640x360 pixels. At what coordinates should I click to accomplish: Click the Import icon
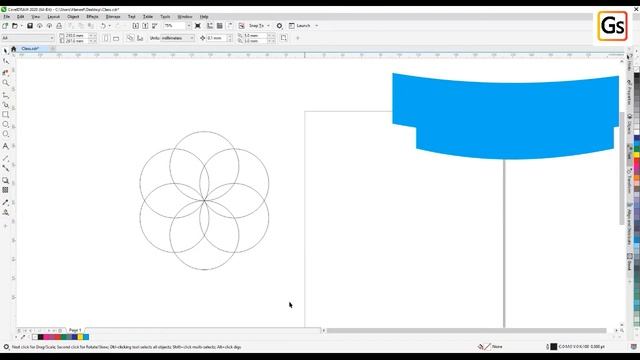pos(136,26)
